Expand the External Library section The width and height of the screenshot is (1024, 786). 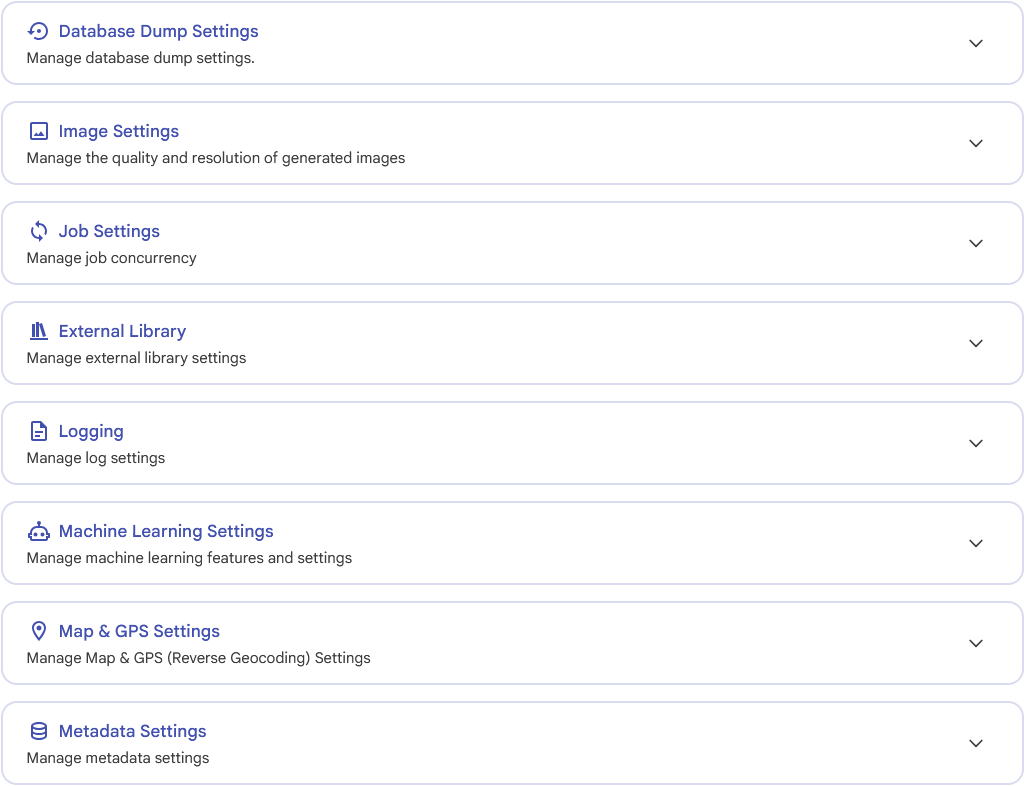click(976, 343)
